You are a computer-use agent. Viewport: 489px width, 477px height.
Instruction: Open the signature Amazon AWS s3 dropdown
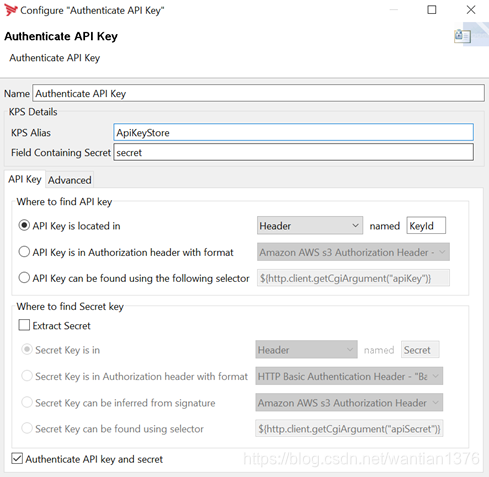click(349, 403)
